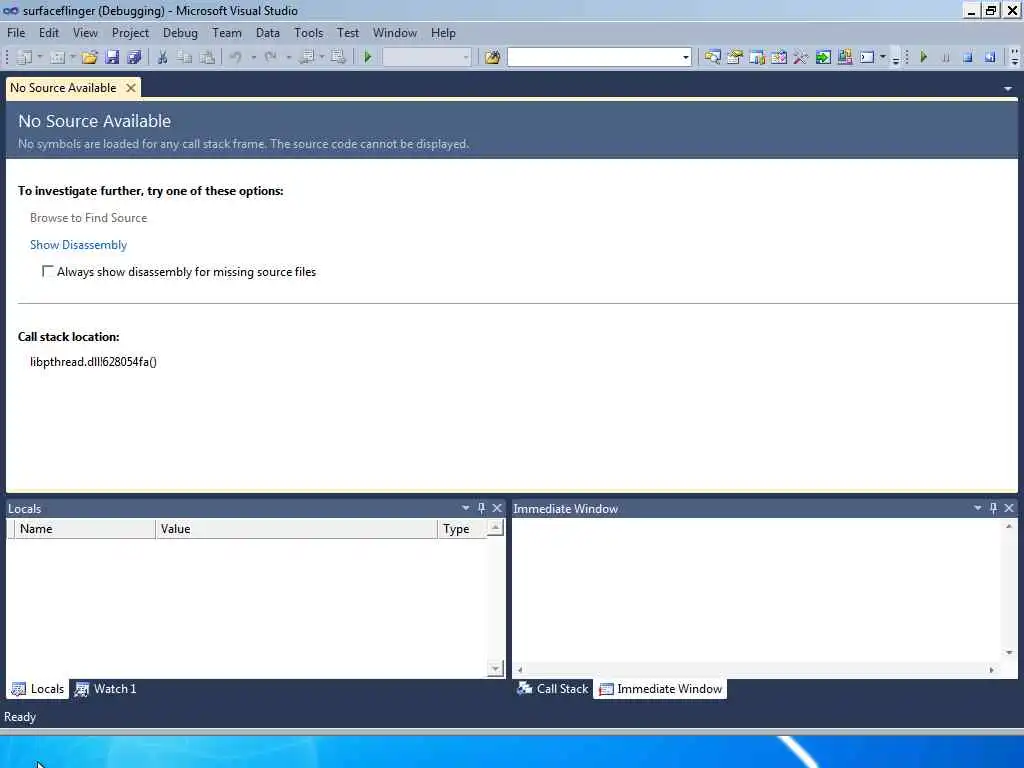Image resolution: width=1024 pixels, height=768 pixels.
Task: Click the Find in Files icon
Action: click(x=492, y=57)
